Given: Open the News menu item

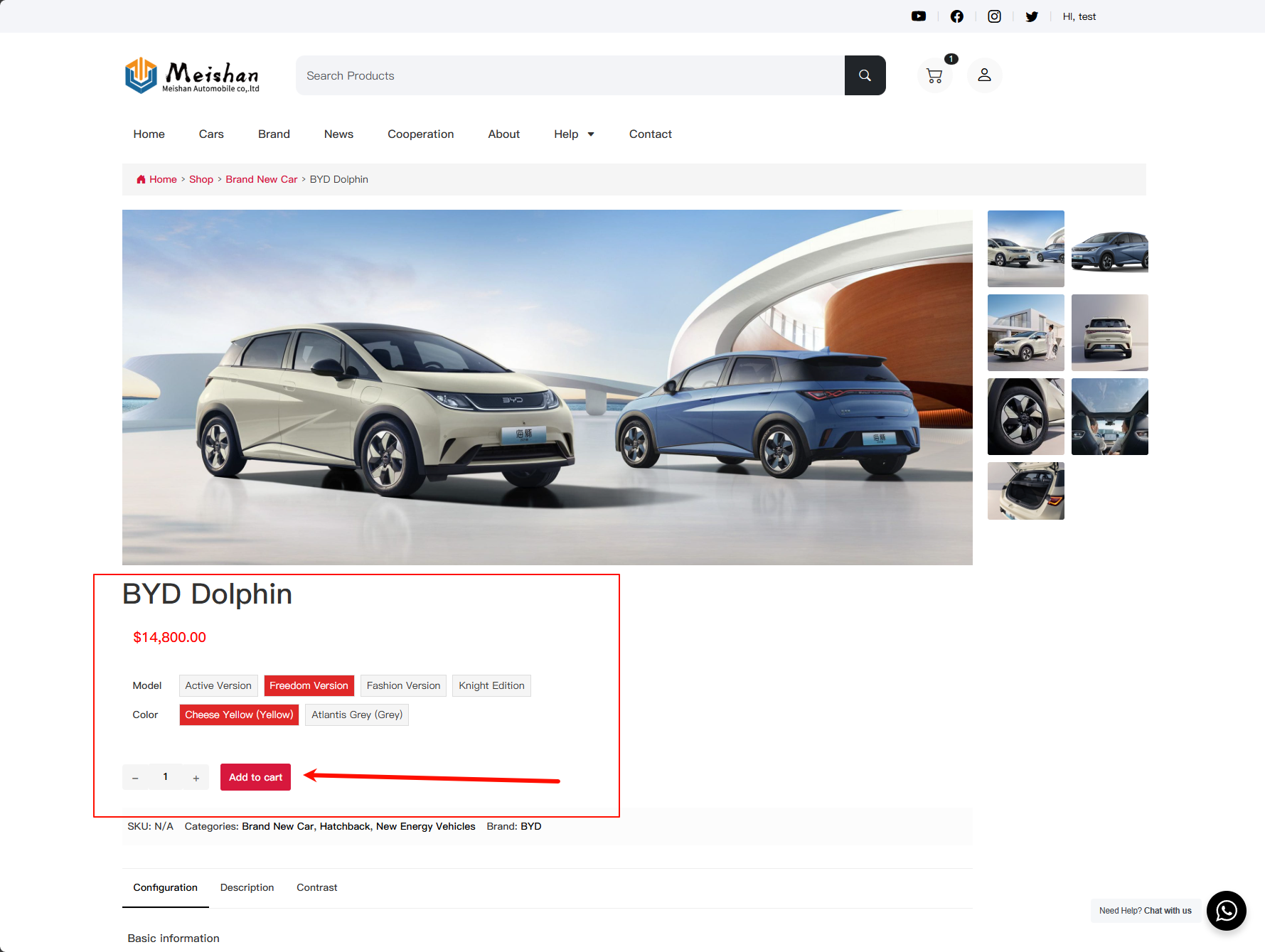Looking at the screenshot, I should (338, 134).
